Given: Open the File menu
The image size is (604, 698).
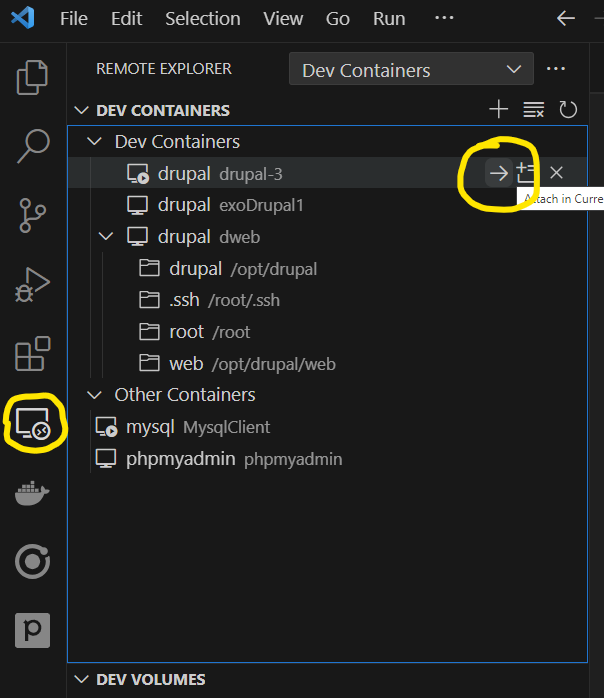Looking at the screenshot, I should coord(74,19).
